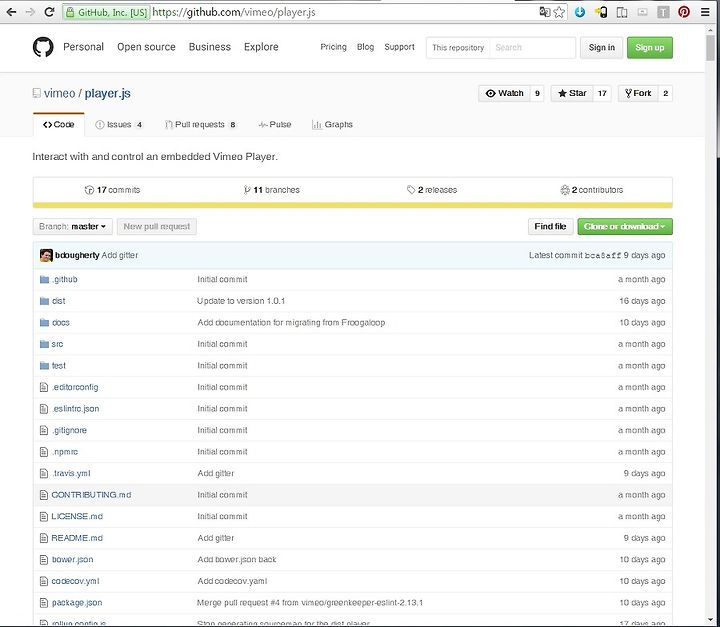Click the vertical page scrollbar thumb

710,48
